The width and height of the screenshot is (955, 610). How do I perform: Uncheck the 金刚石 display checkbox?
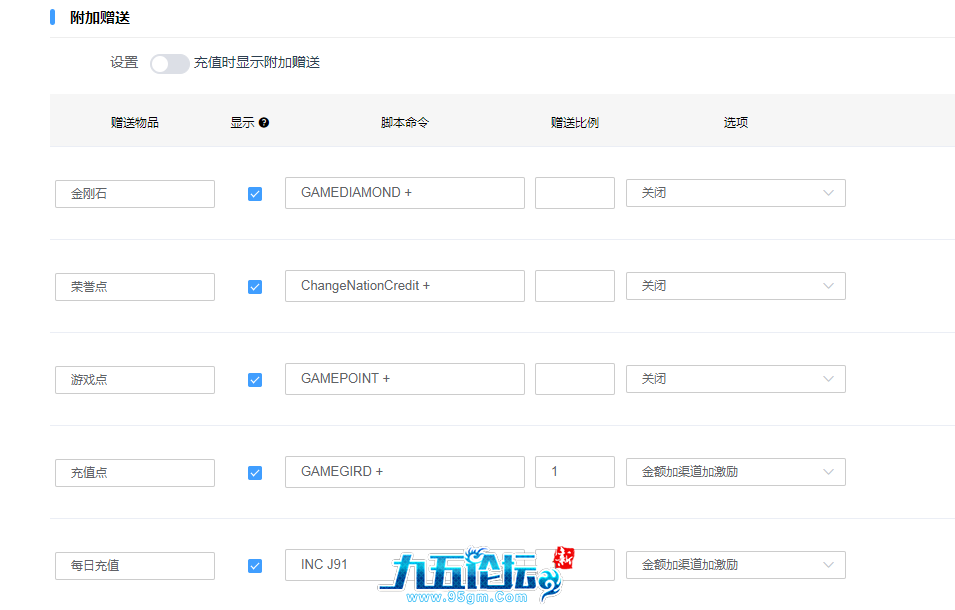point(255,194)
